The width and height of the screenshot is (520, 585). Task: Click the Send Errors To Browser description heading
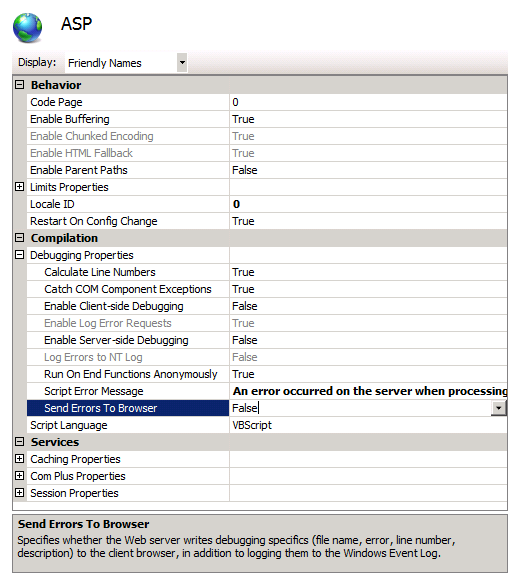point(84,524)
